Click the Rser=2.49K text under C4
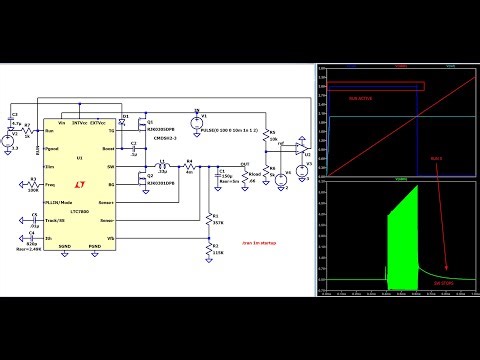Screen dimensions: 480x360 click(x=29, y=249)
